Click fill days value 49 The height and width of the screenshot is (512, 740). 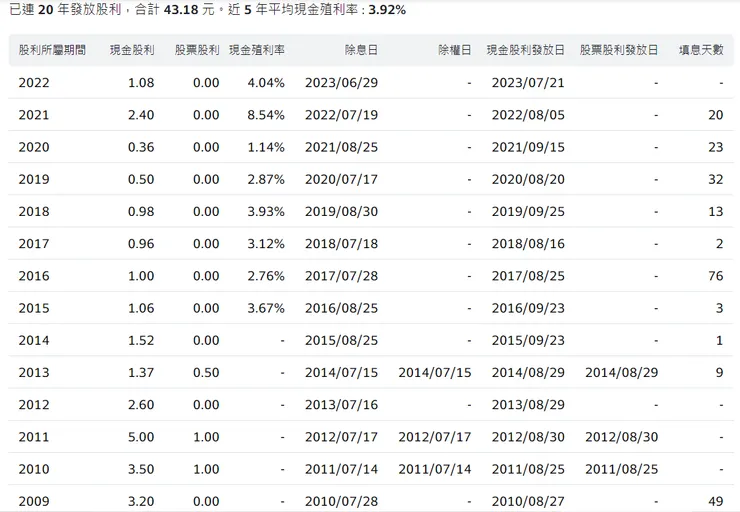click(x=716, y=501)
